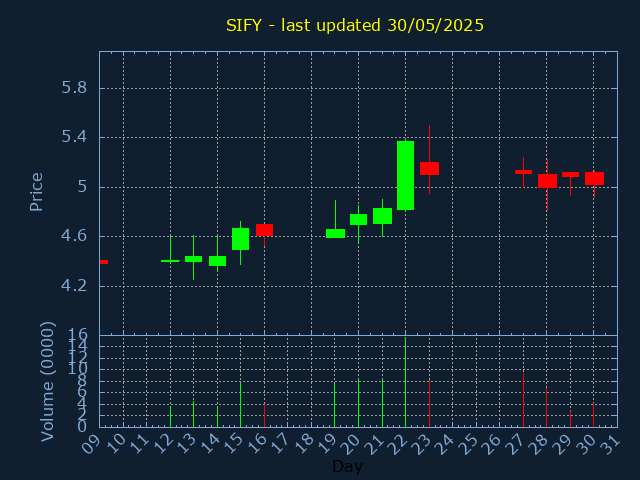The width and height of the screenshot is (640, 480).
Task: Click the 5 price tick label
Action: pyautogui.click(x=82, y=187)
